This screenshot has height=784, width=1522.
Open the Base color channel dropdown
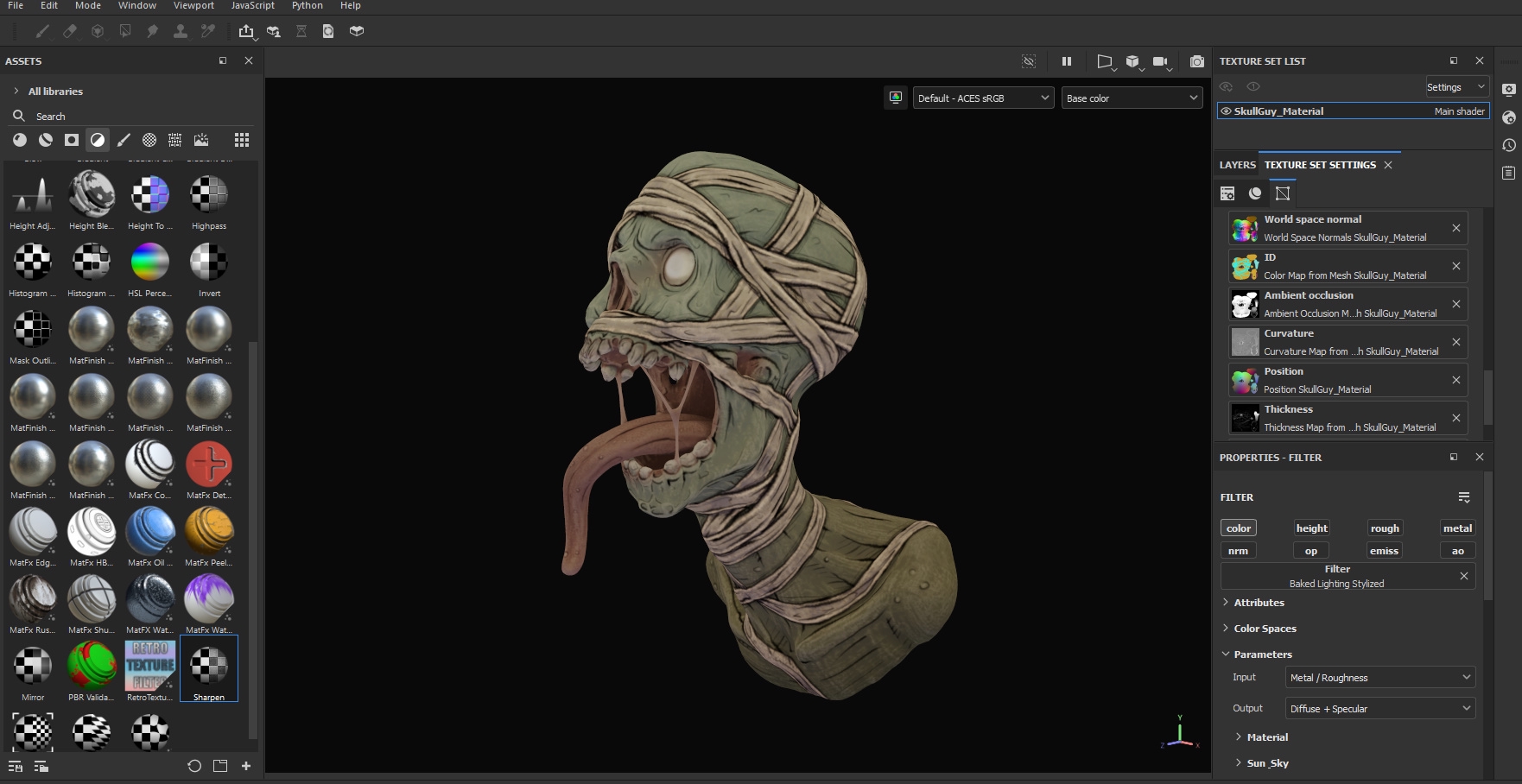click(x=1132, y=98)
